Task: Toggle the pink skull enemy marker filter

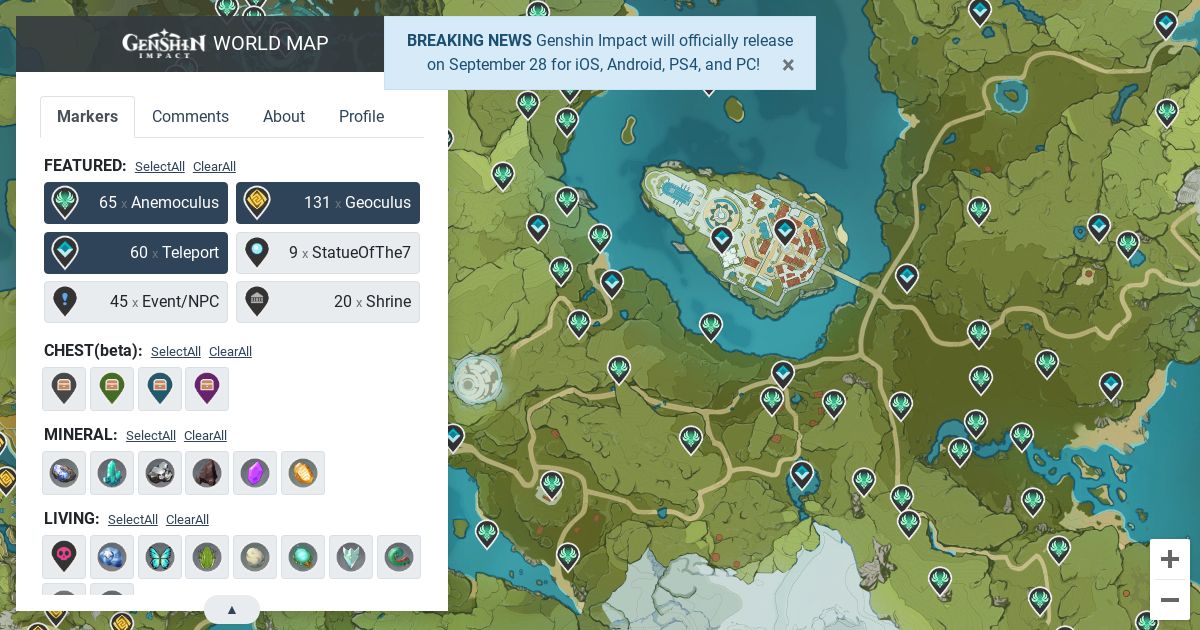Action: pyautogui.click(x=64, y=557)
